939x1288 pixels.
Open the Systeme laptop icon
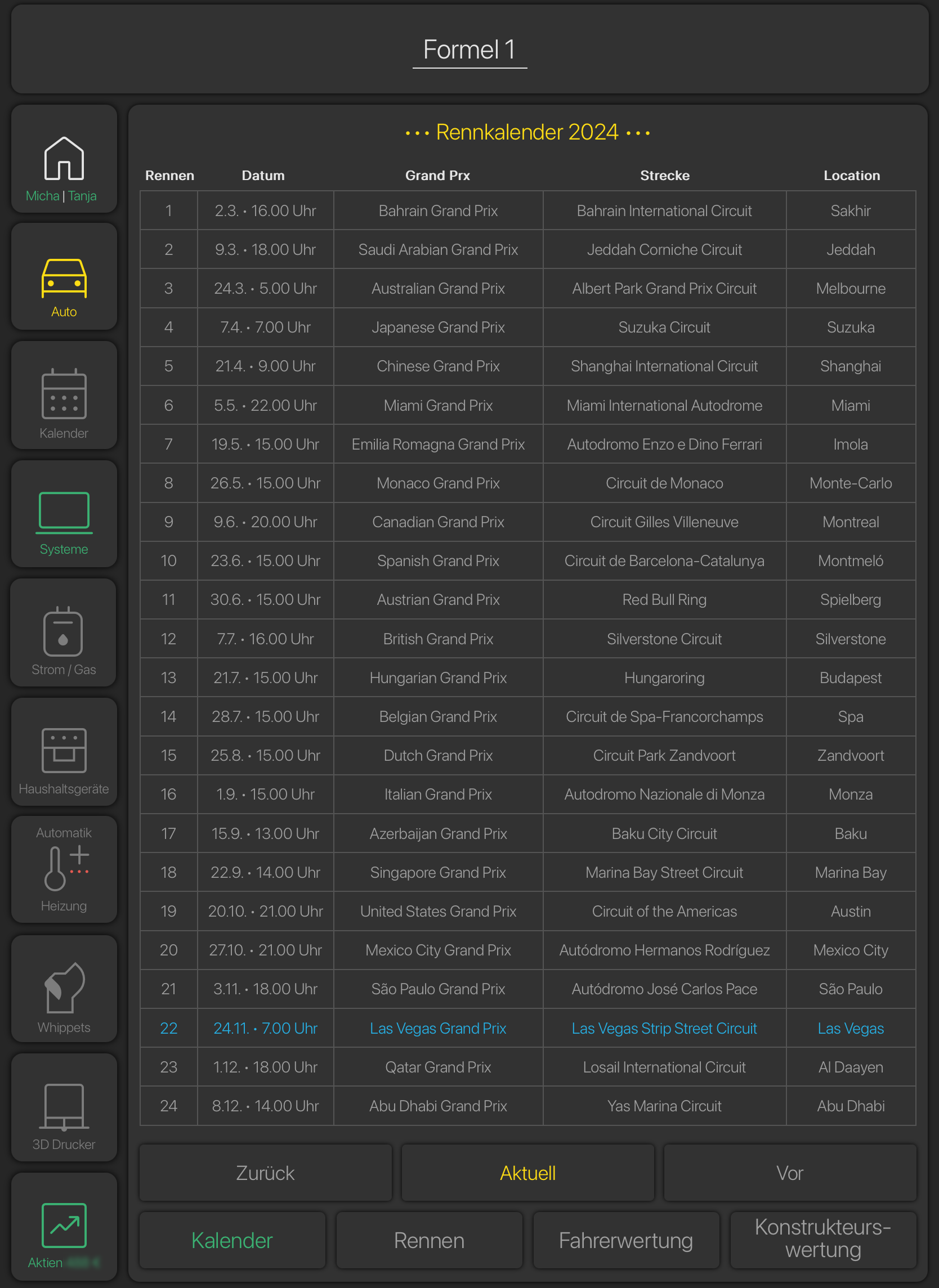click(x=64, y=514)
